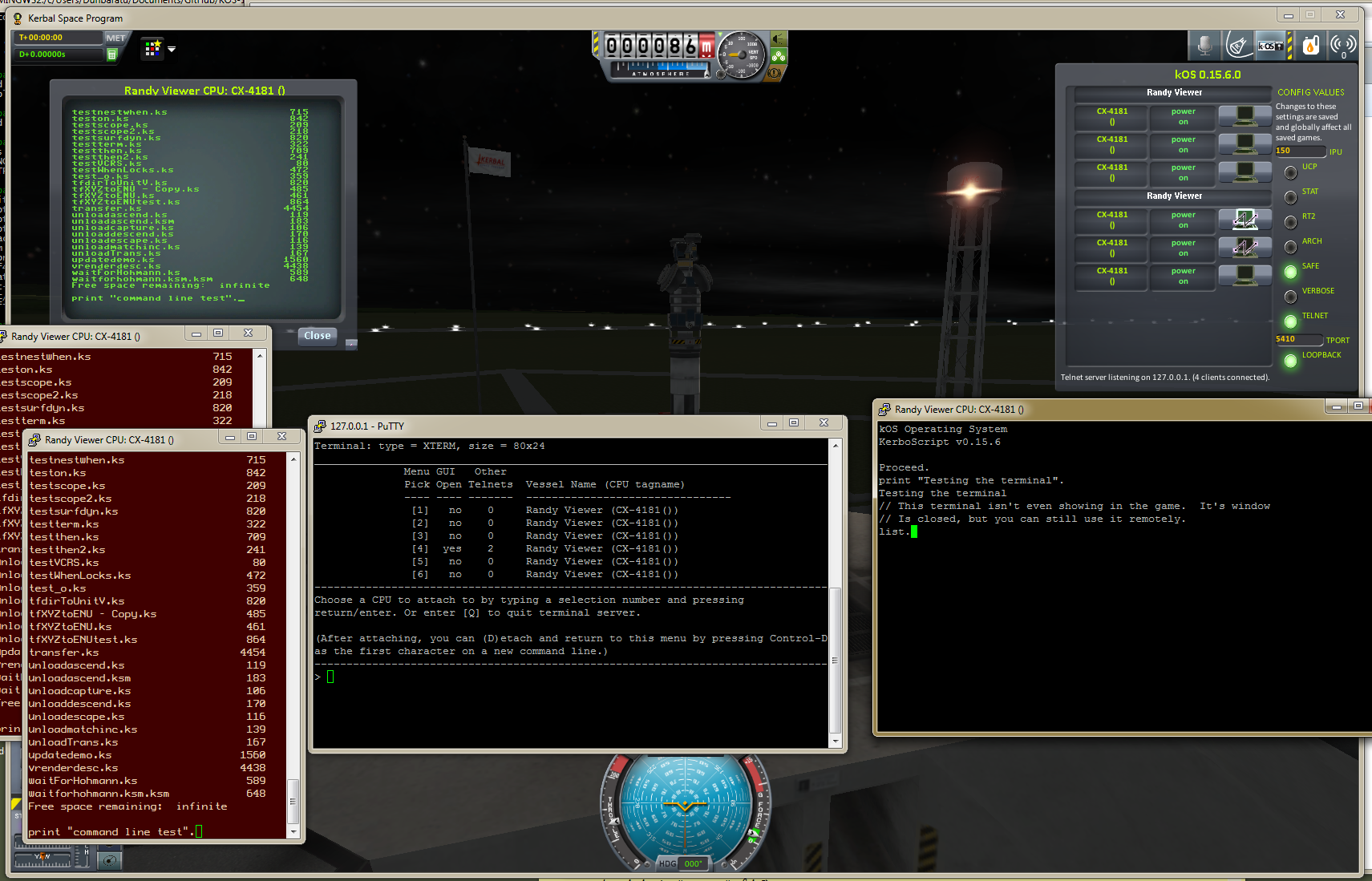Click the PuTTY window vertical scrollbar
Screen dimensions: 1372x881
click(835, 657)
